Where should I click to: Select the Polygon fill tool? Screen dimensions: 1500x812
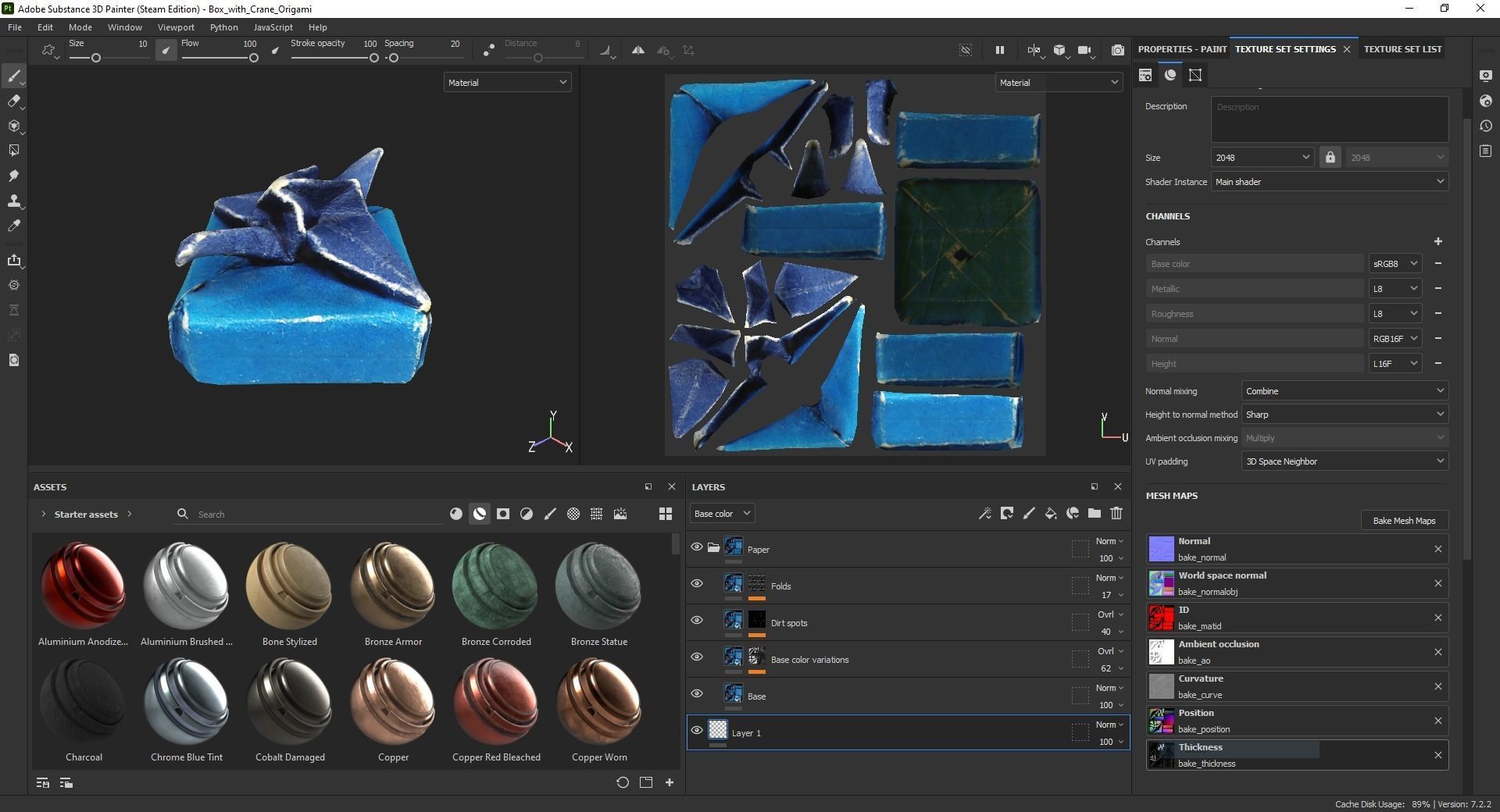(13, 151)
